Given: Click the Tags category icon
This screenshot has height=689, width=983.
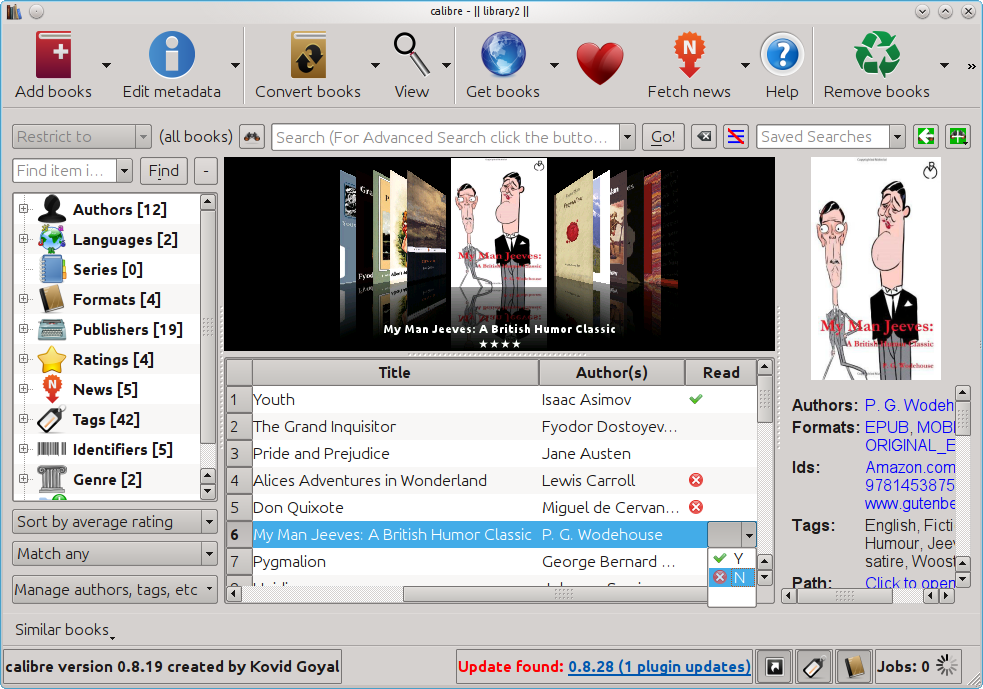Looking at the screenshot, I should (x=51, y=419).
